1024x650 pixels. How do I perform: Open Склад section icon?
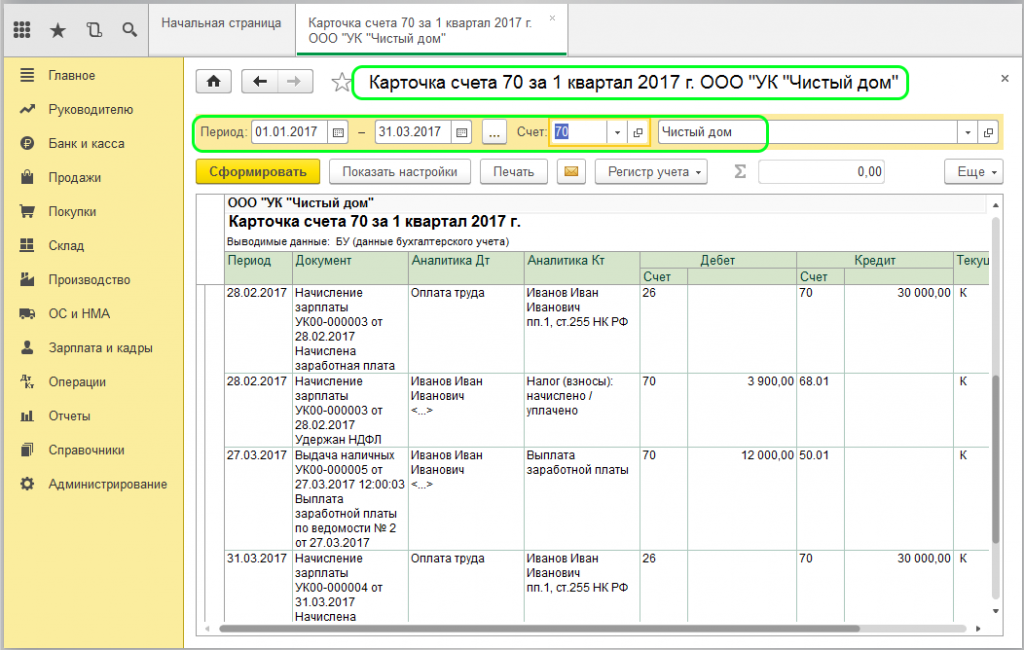point(27,245)
